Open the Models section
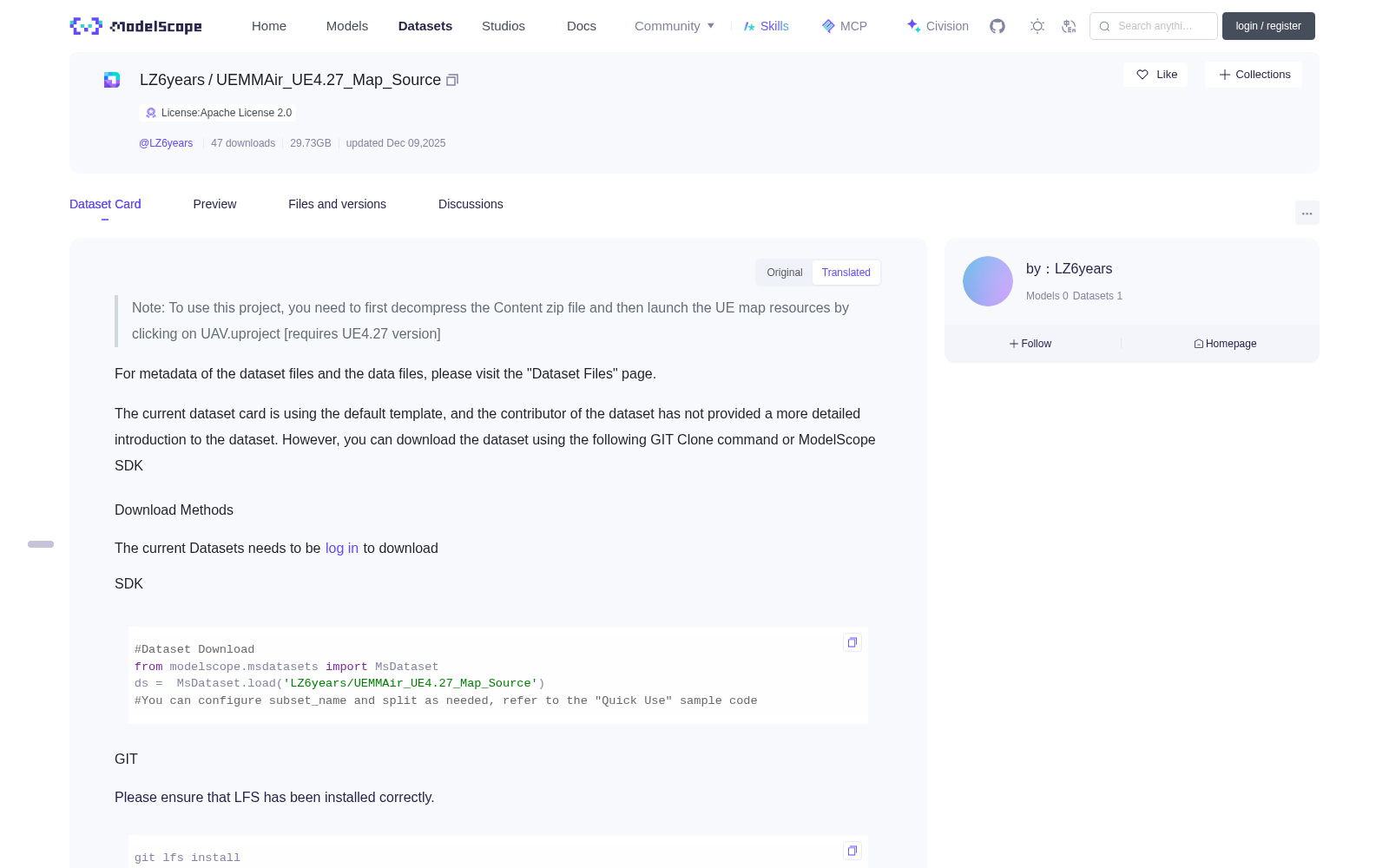Screen dimensions: 1389x868 (x=347, y=26)
